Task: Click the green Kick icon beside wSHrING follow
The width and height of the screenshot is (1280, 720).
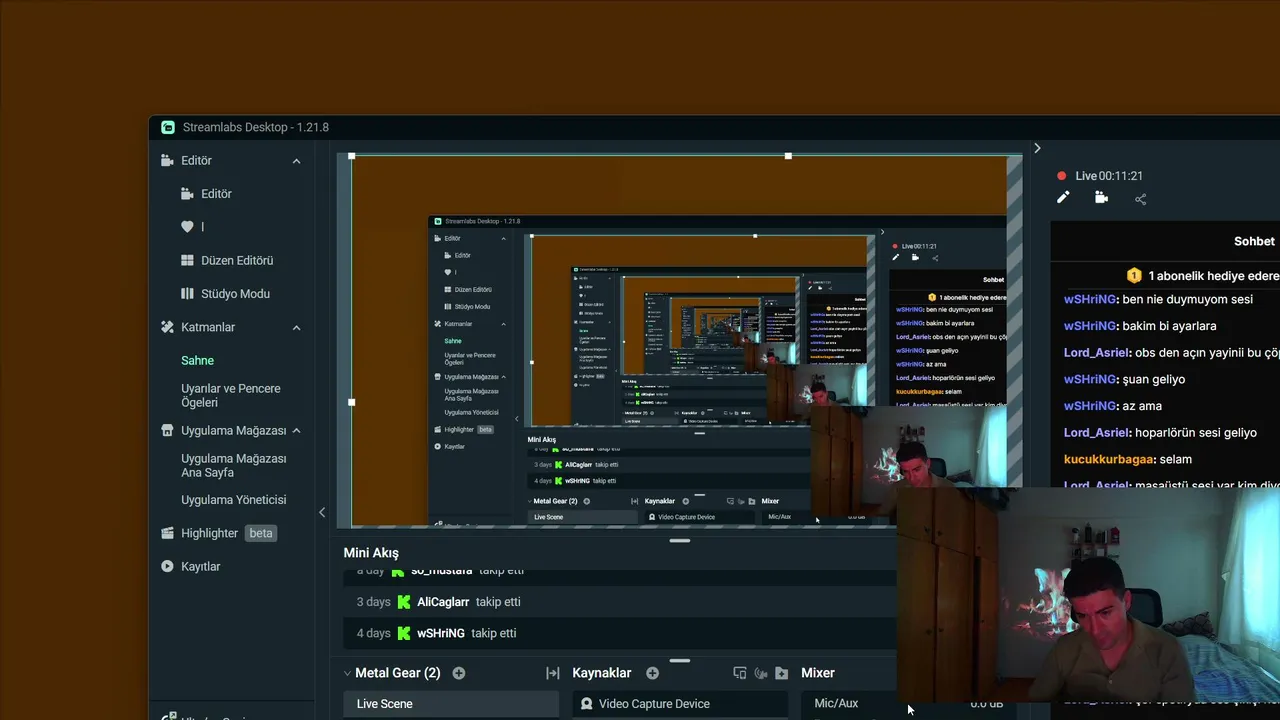Action: pos(404,633)
